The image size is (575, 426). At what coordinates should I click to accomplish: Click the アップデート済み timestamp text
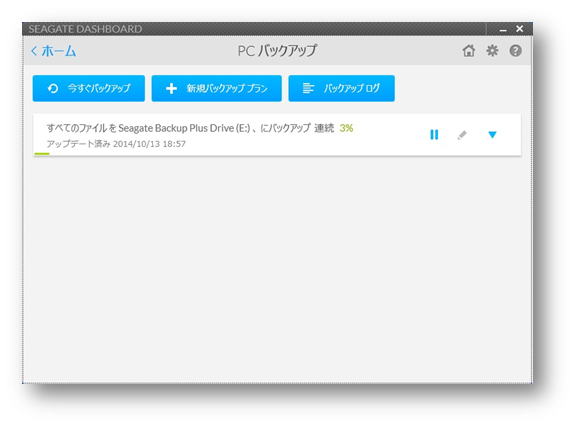coord(116,144)
